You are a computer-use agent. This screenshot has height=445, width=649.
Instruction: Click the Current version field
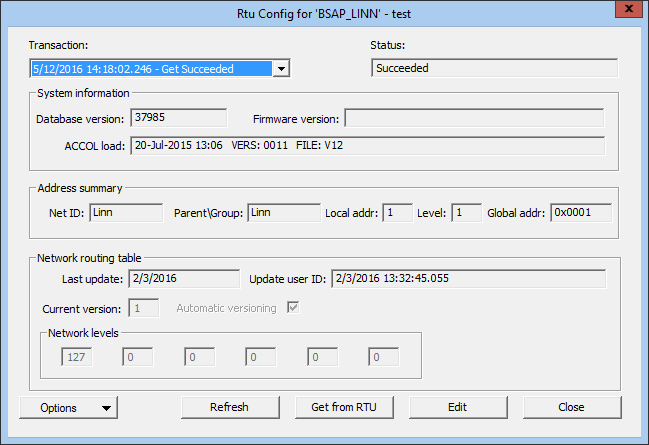(144, 308)
